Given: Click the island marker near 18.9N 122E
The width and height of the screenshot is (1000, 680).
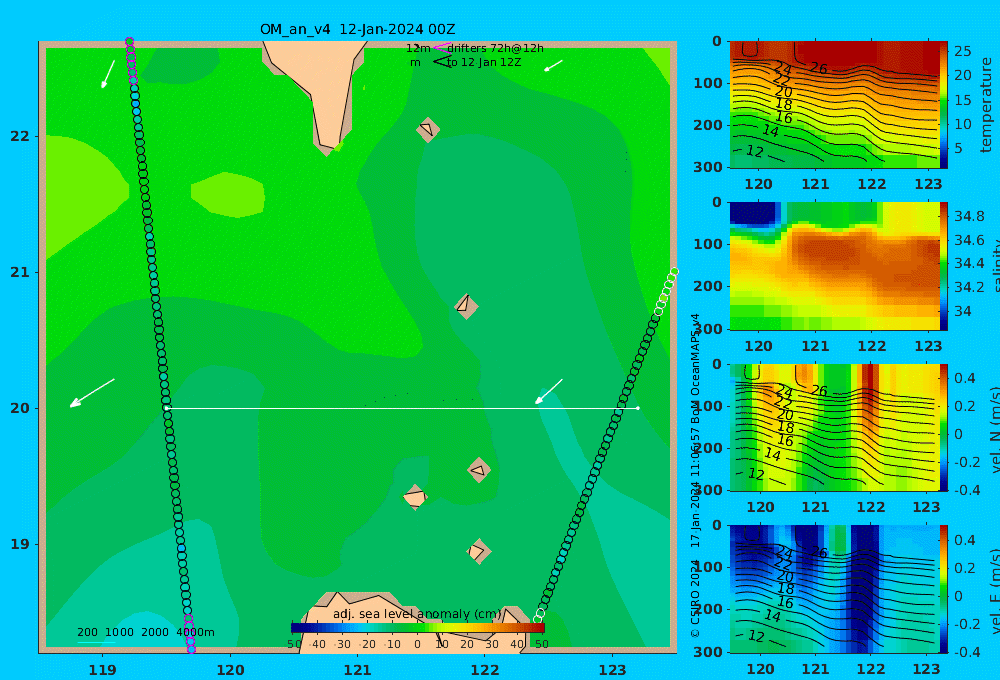Looking at the screenshot, I should [x=478, y=551].
